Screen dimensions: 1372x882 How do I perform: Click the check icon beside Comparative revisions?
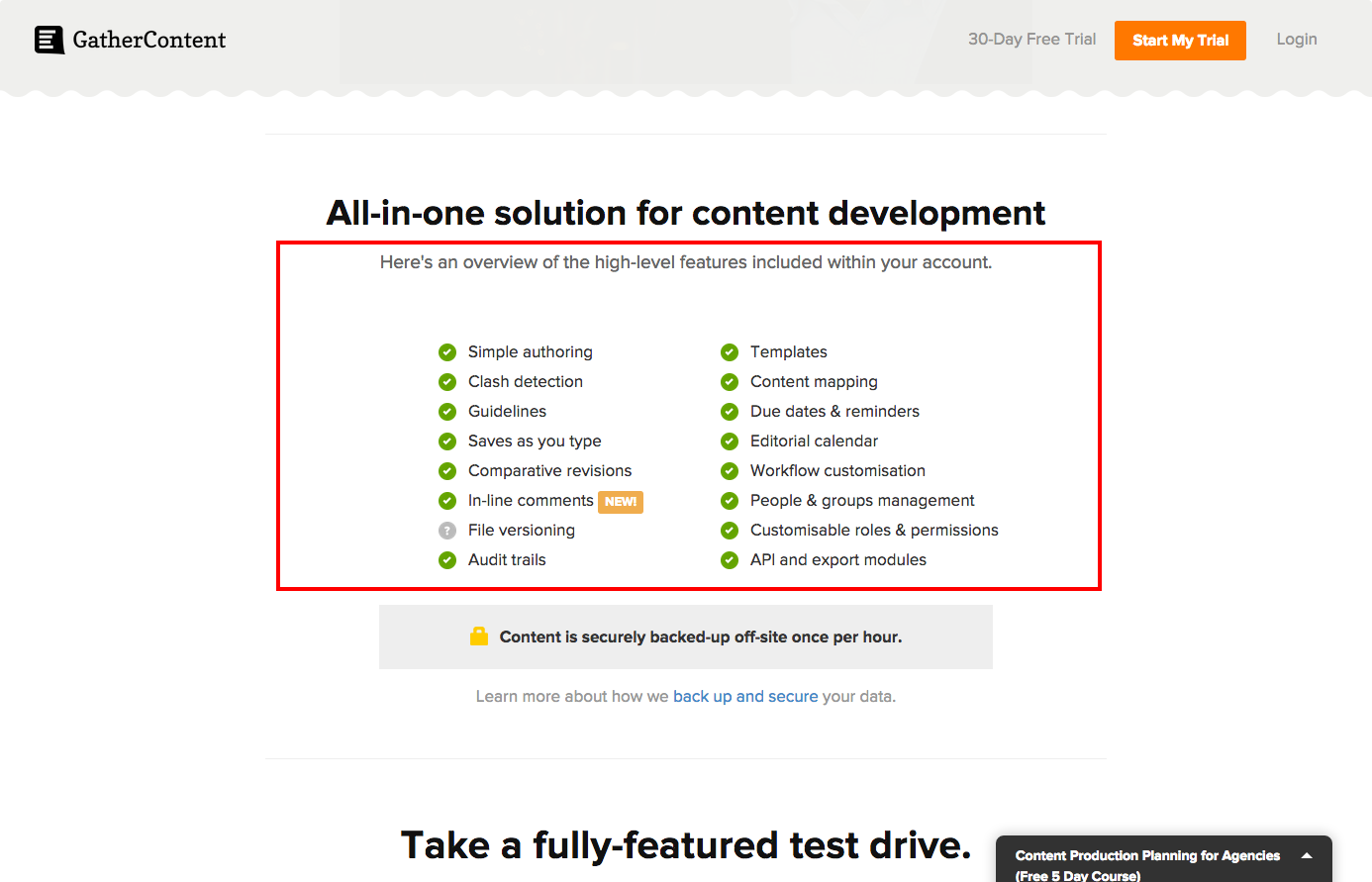coord(447,471)
